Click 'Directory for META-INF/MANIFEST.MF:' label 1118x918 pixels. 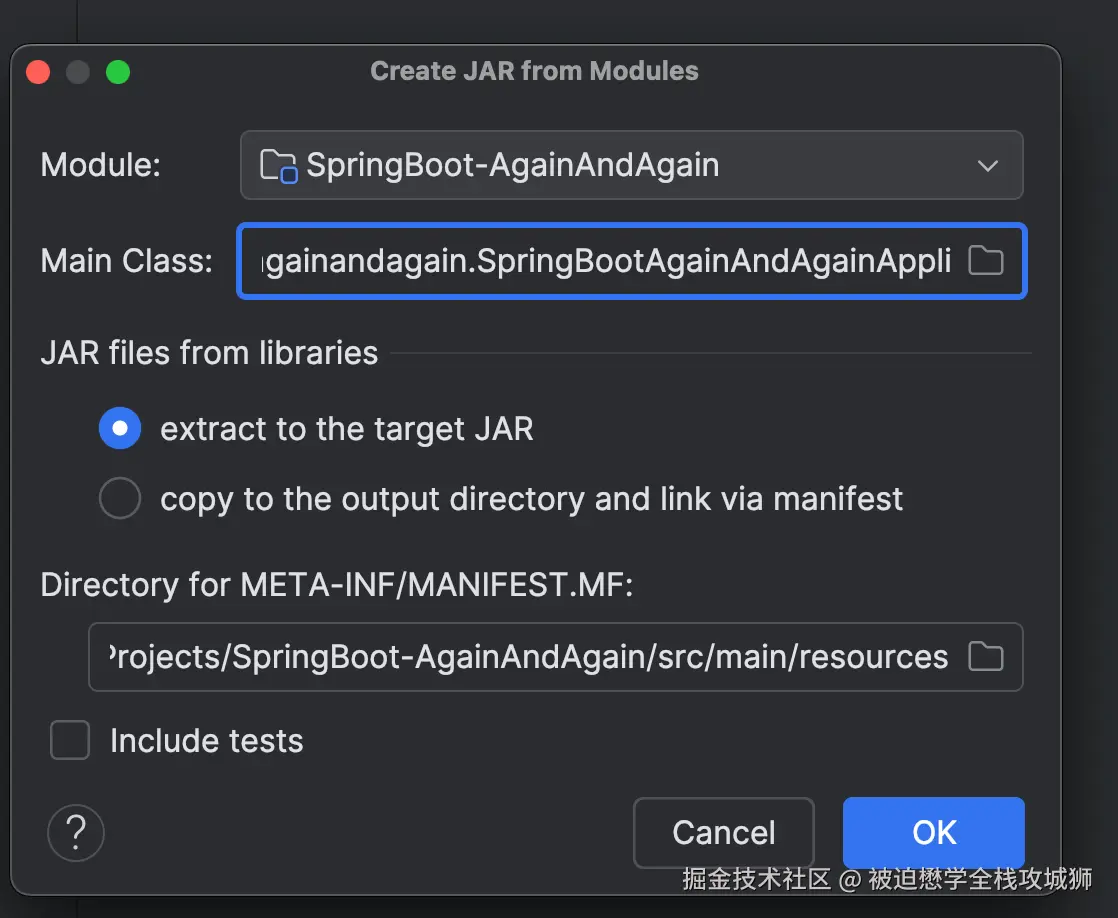pyautogui.click(x=337, y=585)
